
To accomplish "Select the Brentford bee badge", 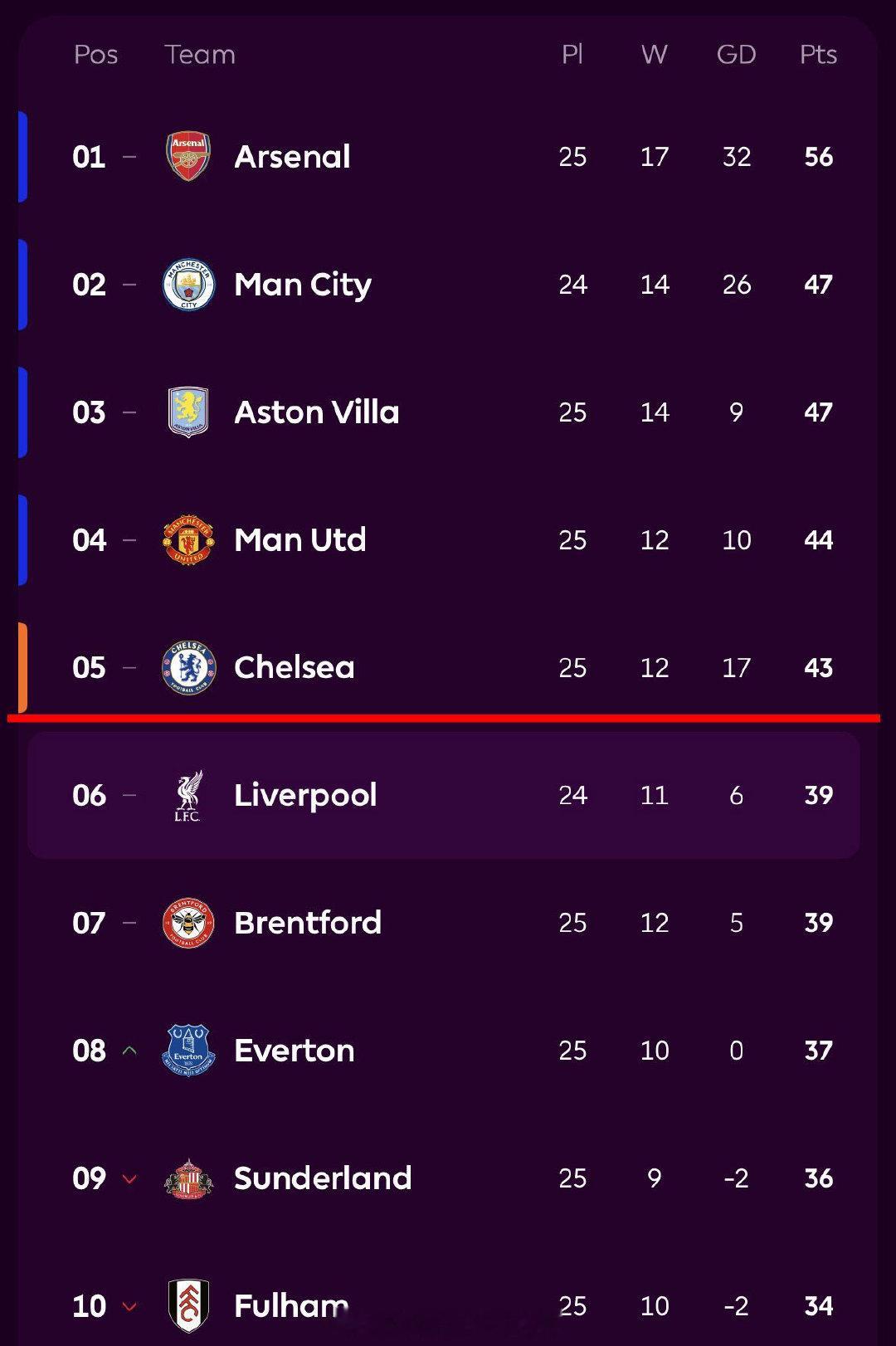I will click(188, 923).
